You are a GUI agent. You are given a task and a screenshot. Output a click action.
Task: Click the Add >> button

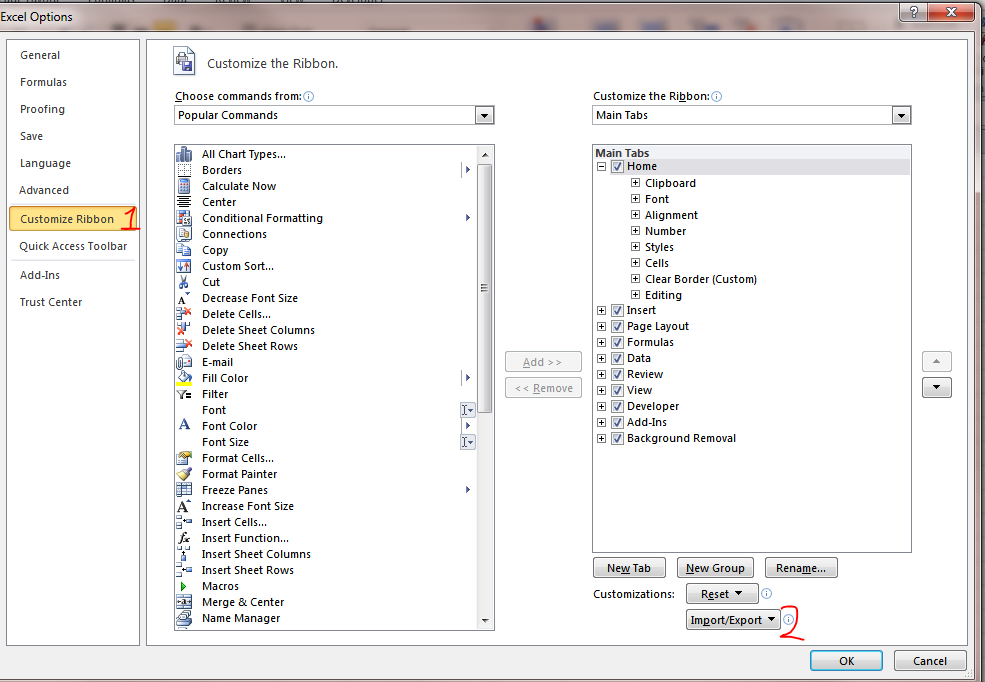[543, 362]
